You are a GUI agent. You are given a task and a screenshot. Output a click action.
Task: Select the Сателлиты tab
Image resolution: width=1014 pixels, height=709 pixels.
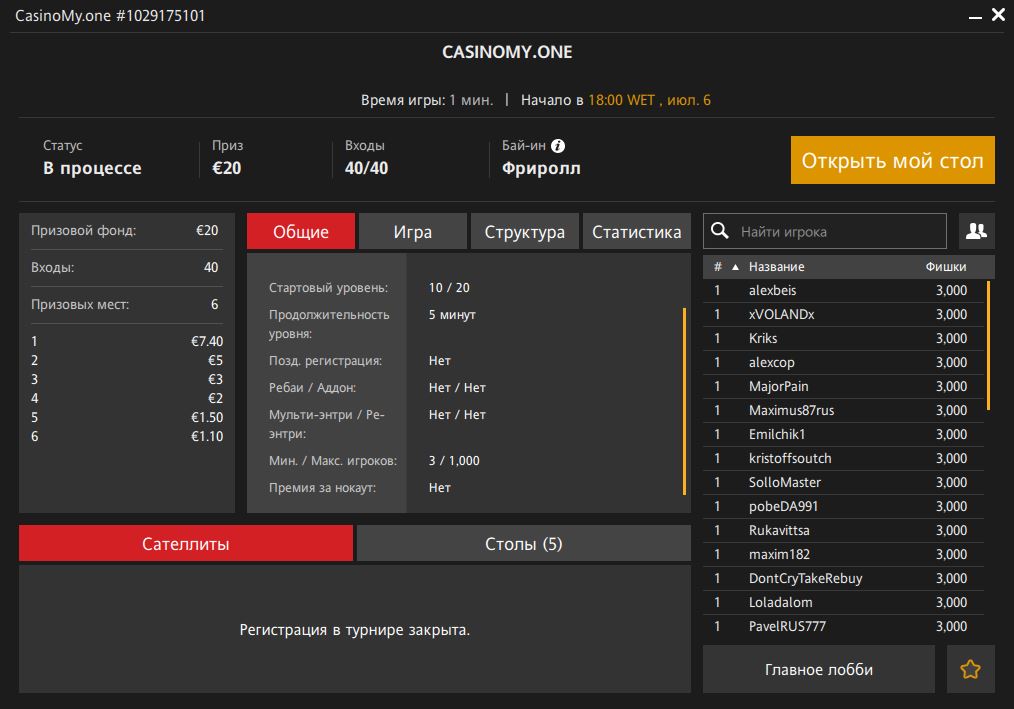tap(186, 544)
